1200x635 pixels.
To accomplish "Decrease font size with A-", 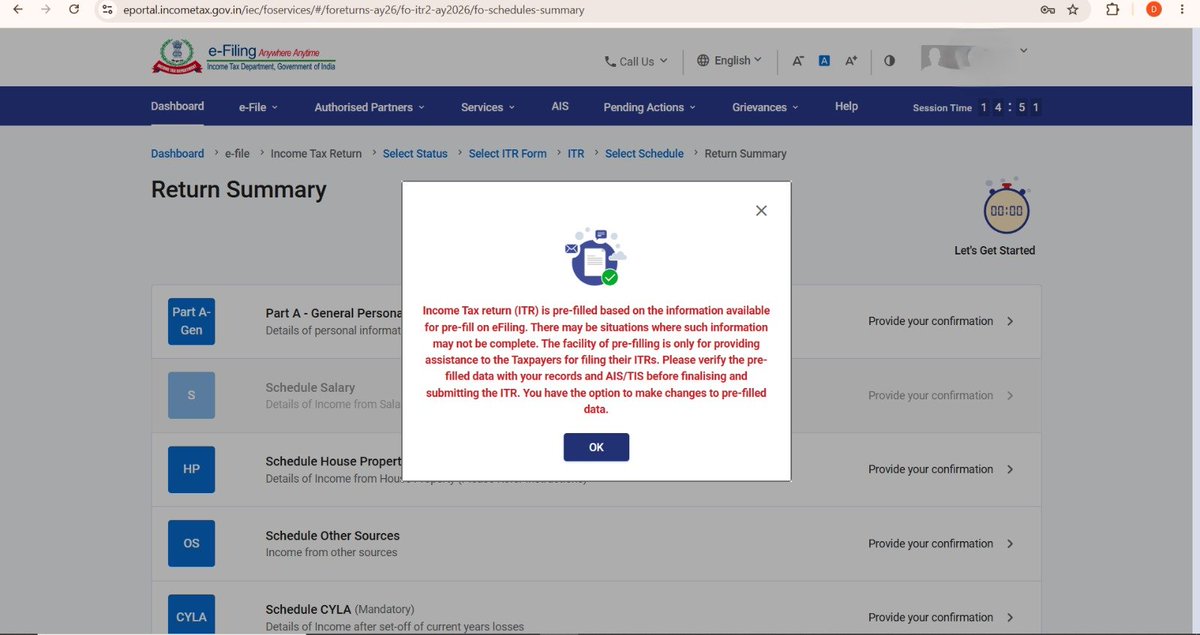I will [x=798, y=61].
